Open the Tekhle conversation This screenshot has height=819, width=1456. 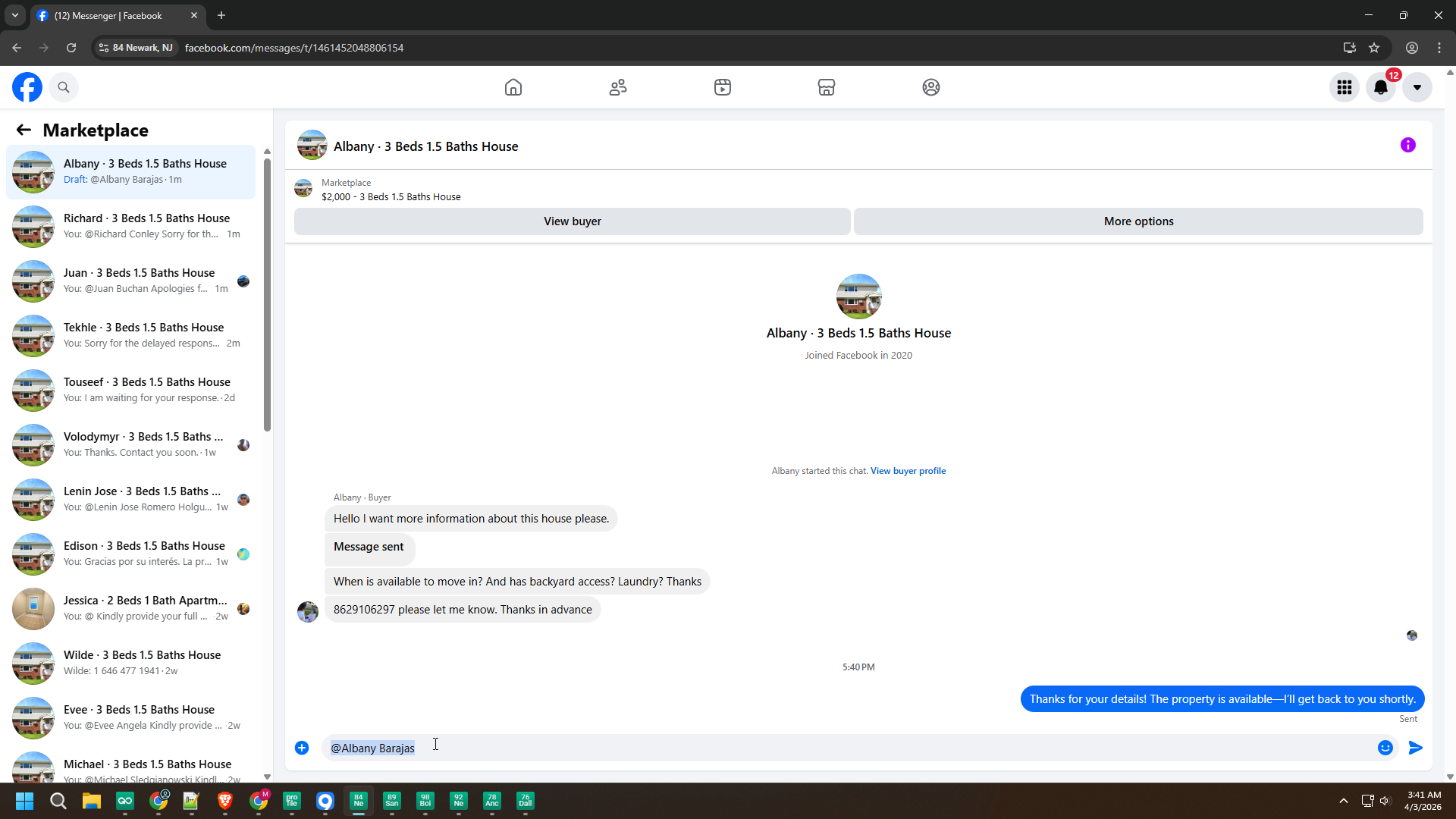coord(131,336)
